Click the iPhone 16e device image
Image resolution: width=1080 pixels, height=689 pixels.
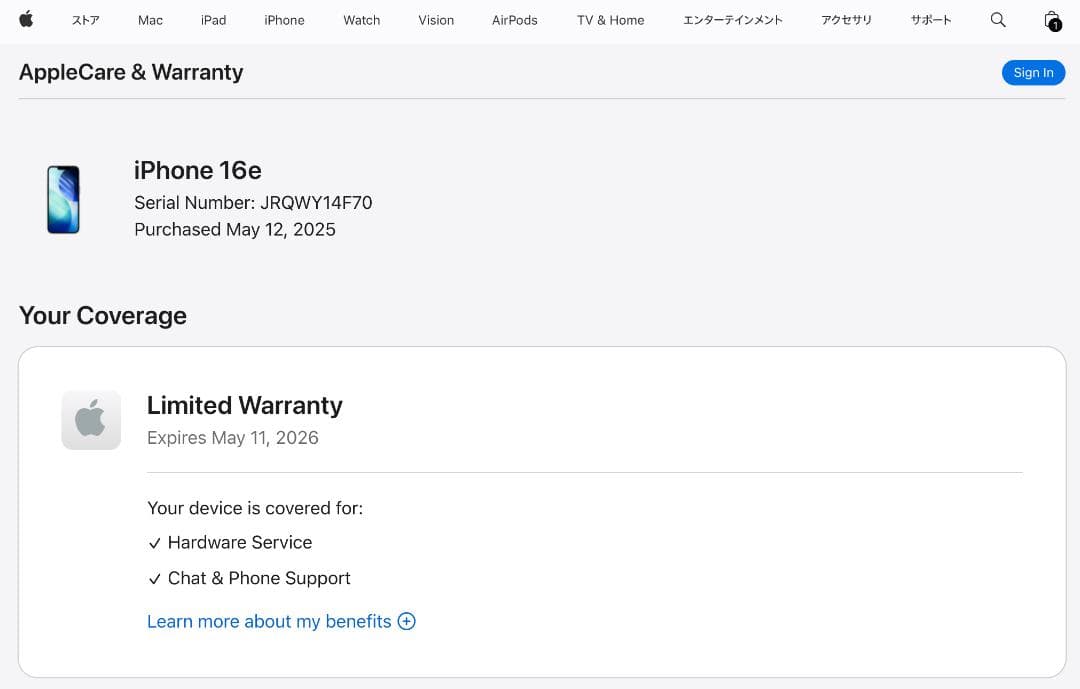tap(63, 200)
